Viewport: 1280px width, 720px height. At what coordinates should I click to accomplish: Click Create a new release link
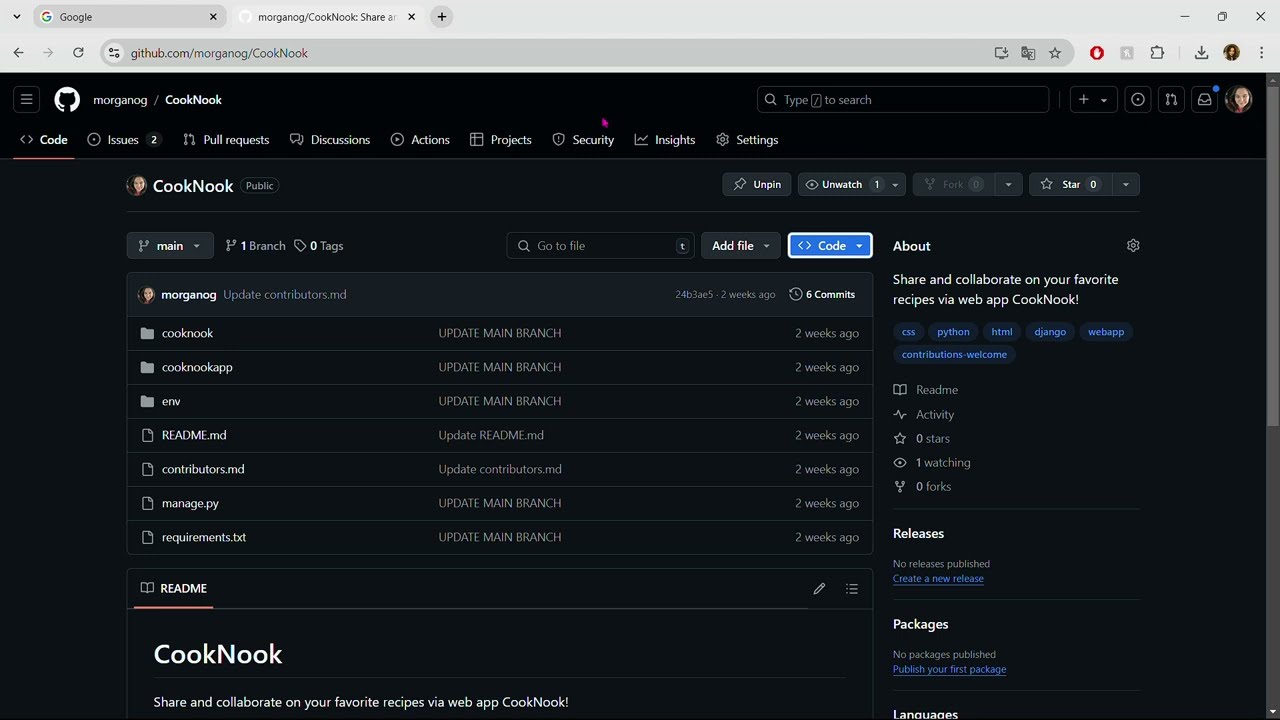[938, 579]
